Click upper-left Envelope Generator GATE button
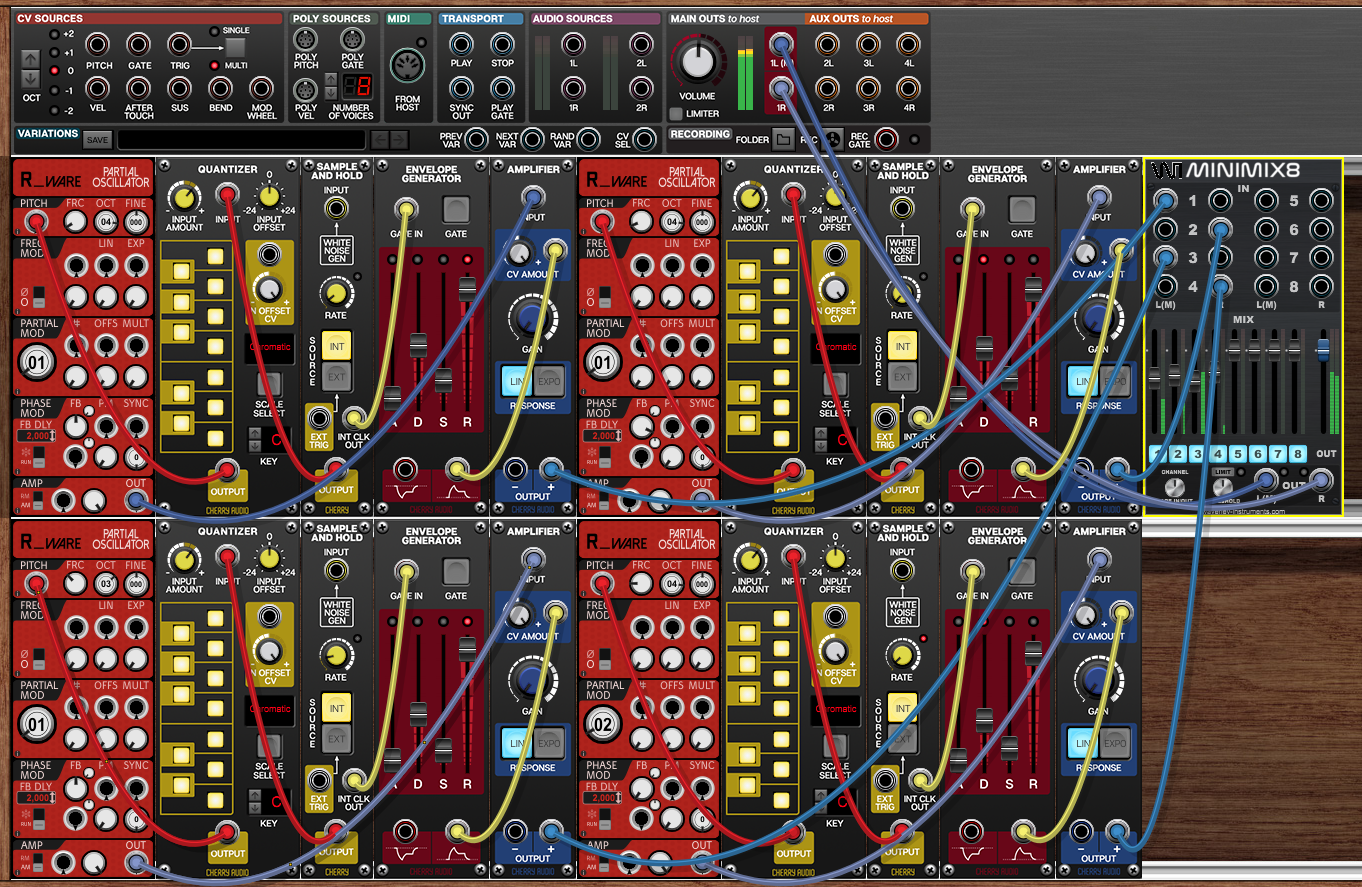The height and width of the screenshot is (887, 1362). [456, 209]
